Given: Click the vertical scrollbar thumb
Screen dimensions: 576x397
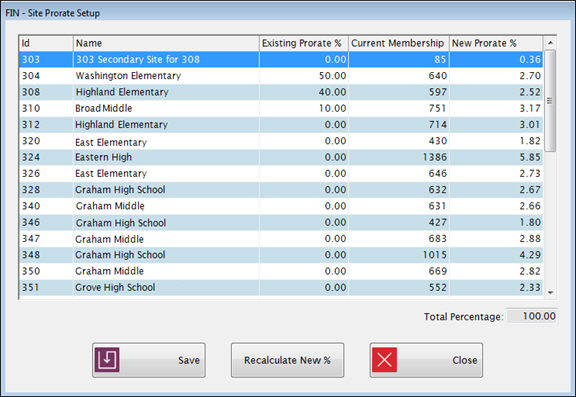Looking at the screenshot, I should coord(550,101).
